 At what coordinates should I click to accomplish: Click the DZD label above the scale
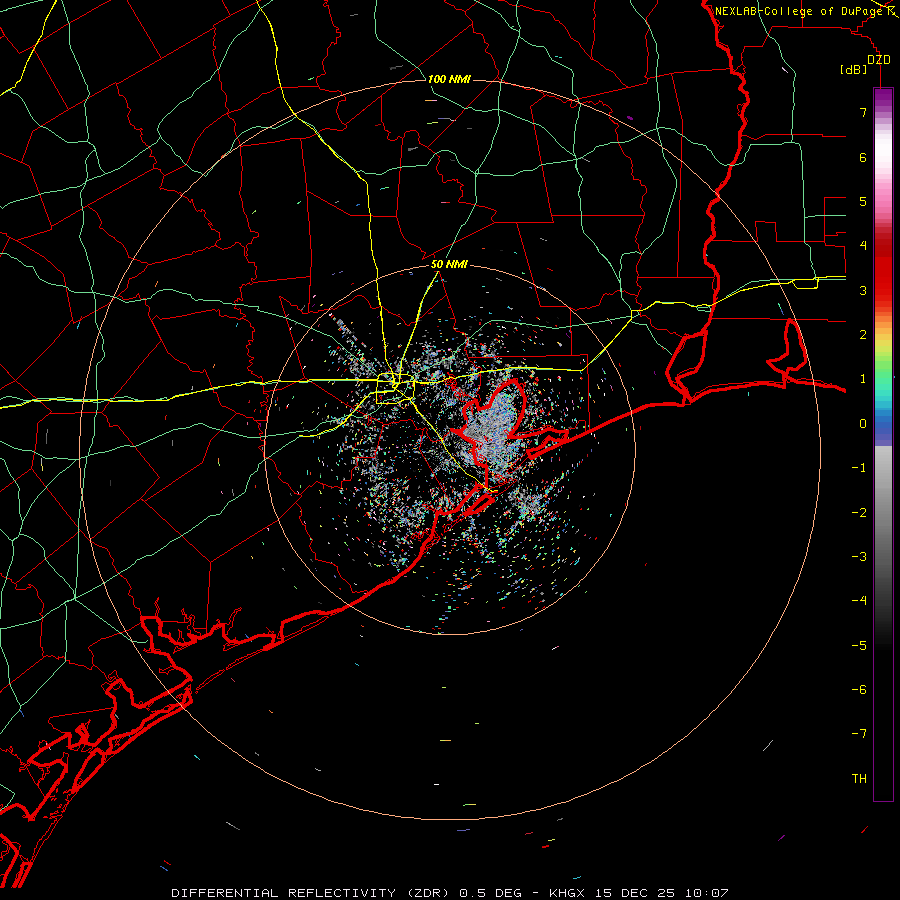(879, 60)
